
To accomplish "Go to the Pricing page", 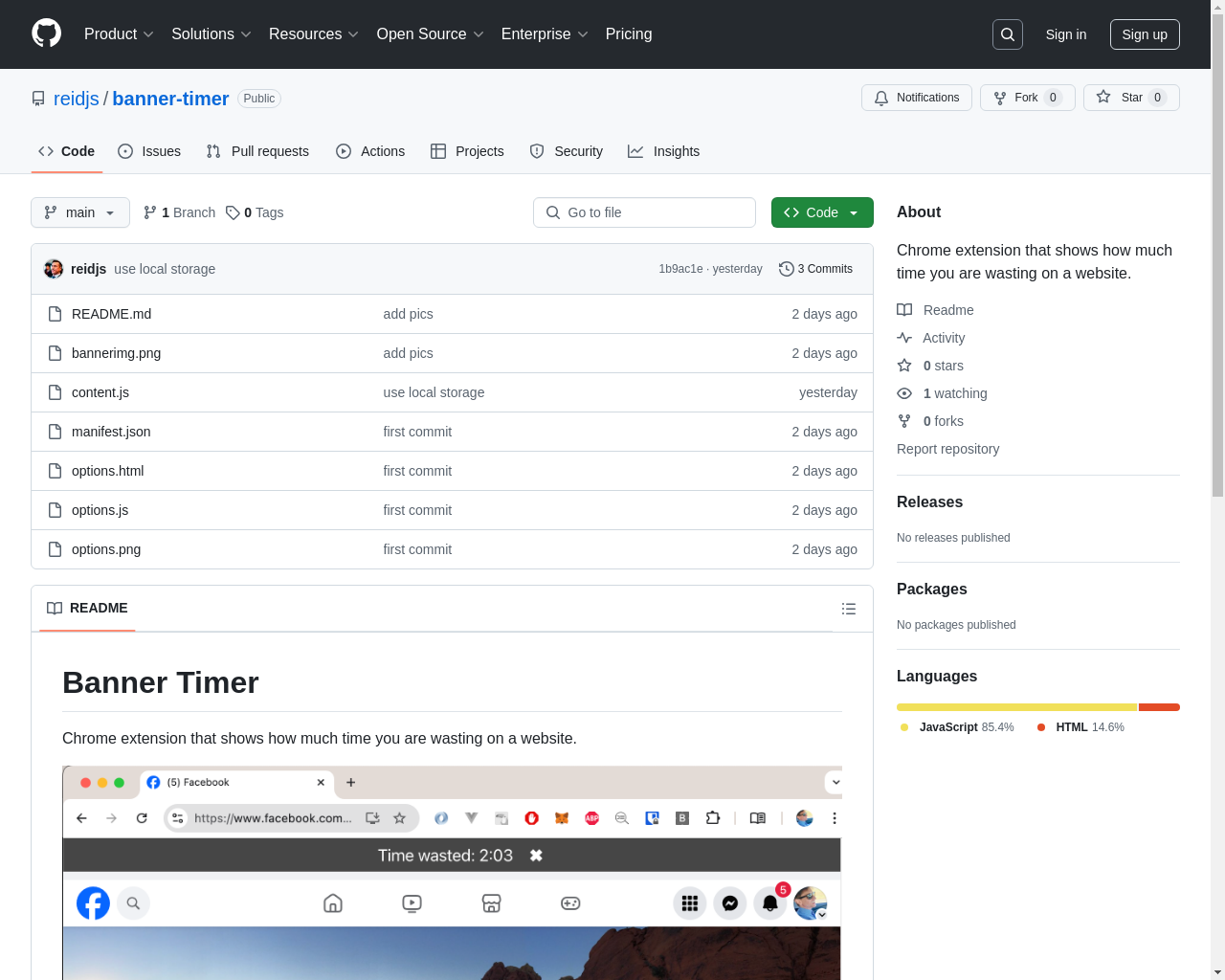I will click(629, 34).
